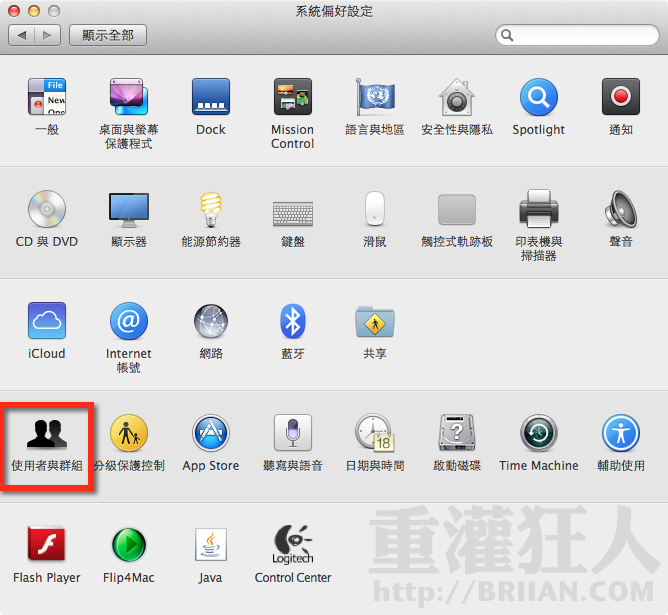The image size is (668, 615).
Task: Click the 顯示全部 button
Action: (x=108, y=35)
